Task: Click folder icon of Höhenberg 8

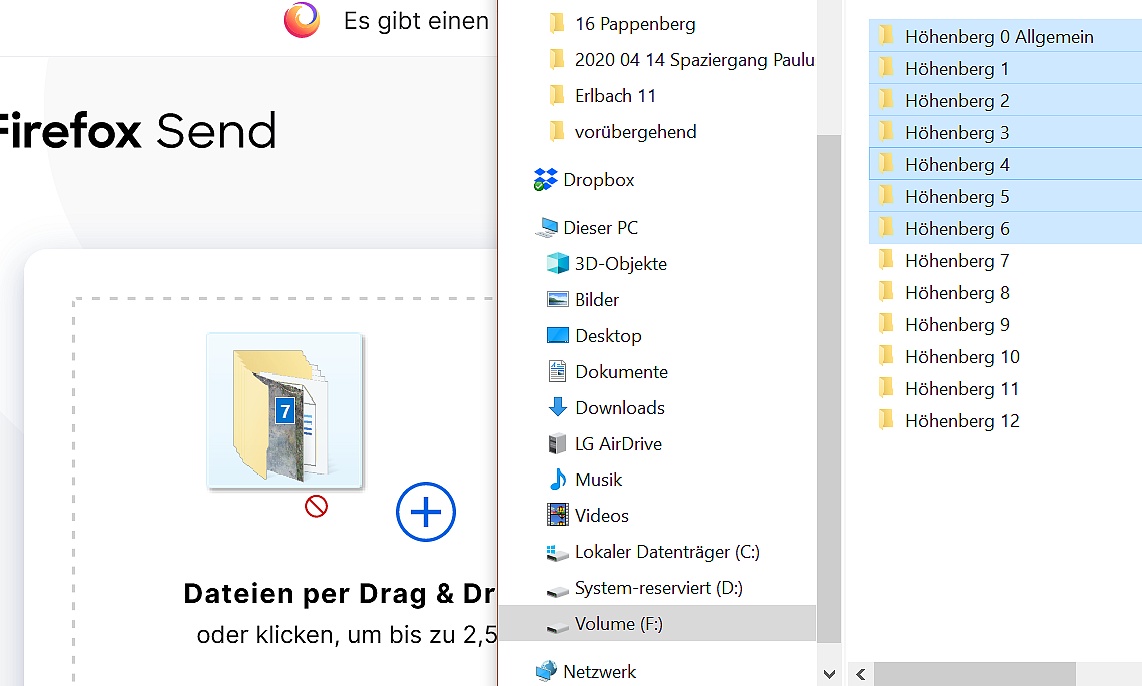Action: (886, 291)
